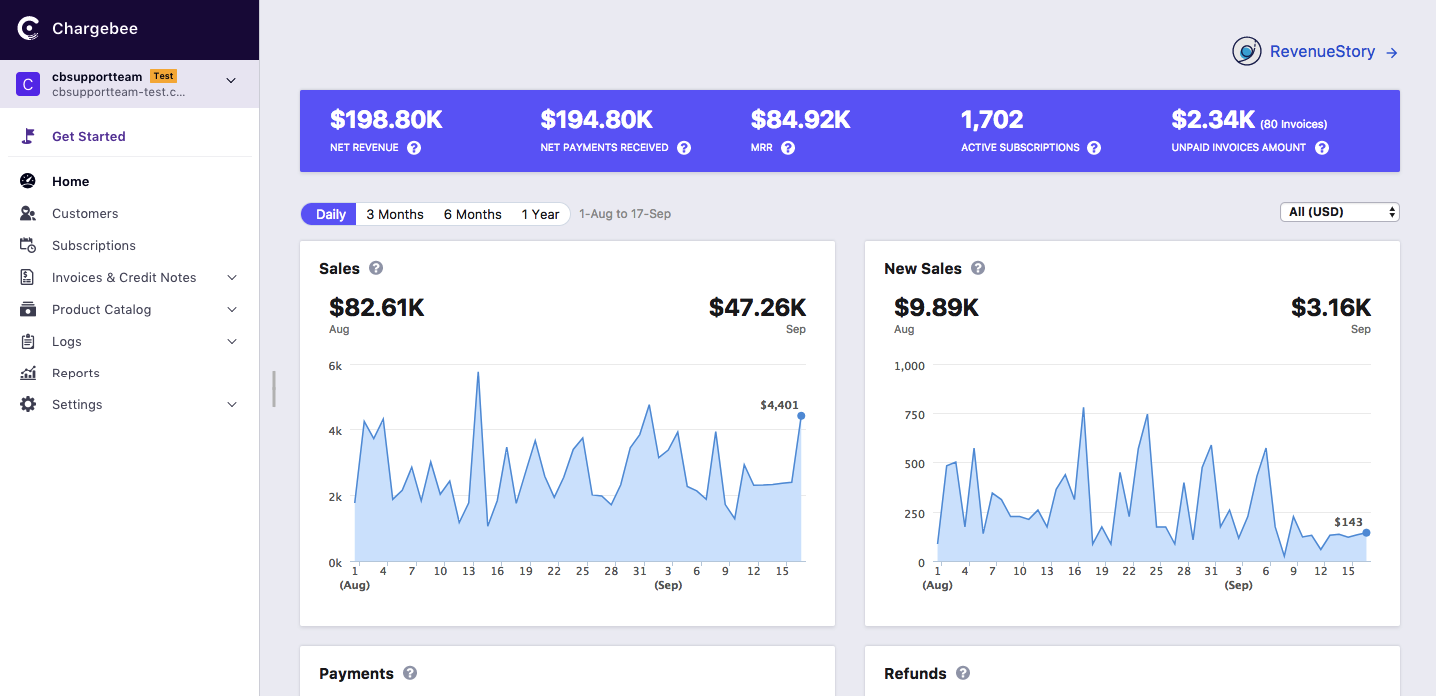
Task: Expand the cbsupportteam account switcher
Action: tap(231, 83)
